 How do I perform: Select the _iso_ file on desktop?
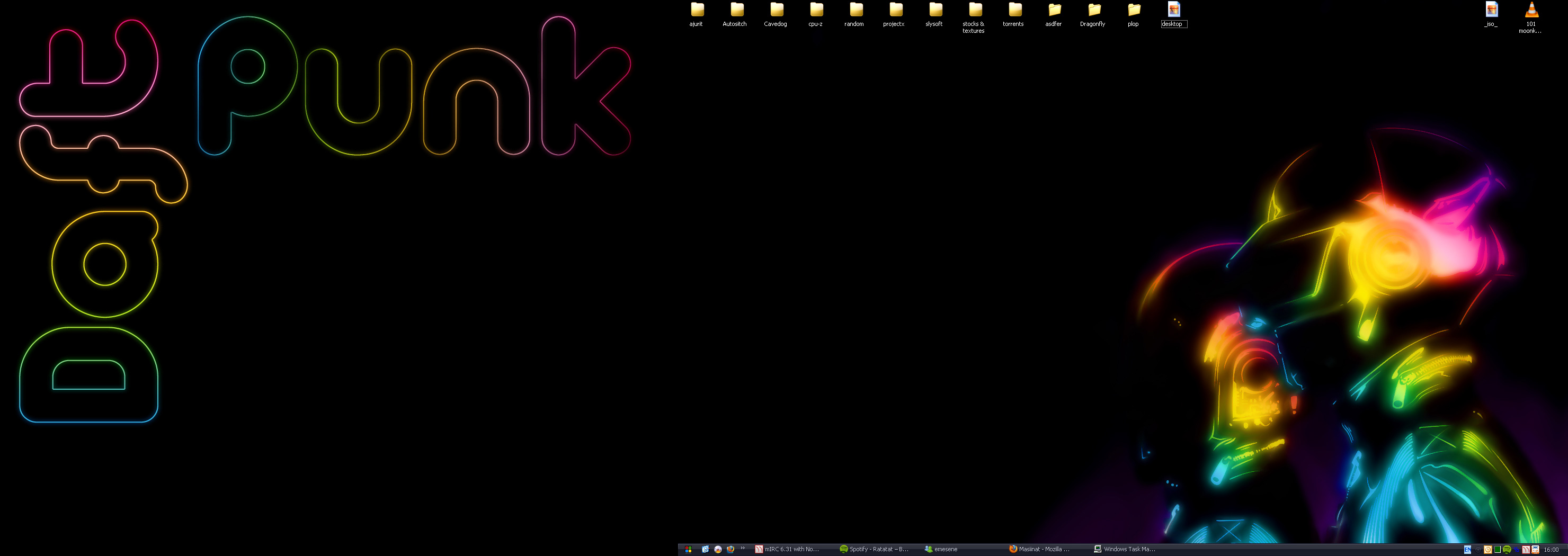[1491, 11]
